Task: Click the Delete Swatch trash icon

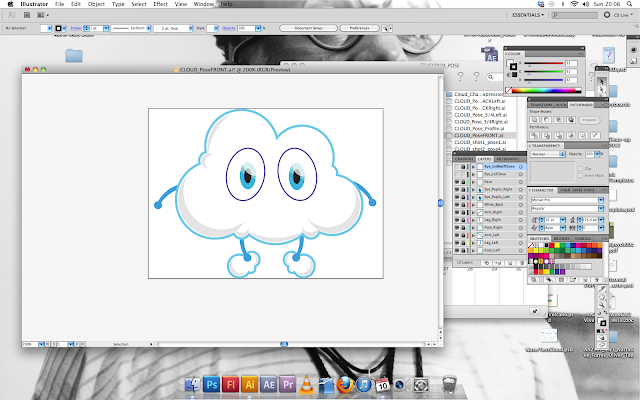Action: pos(596,280)
